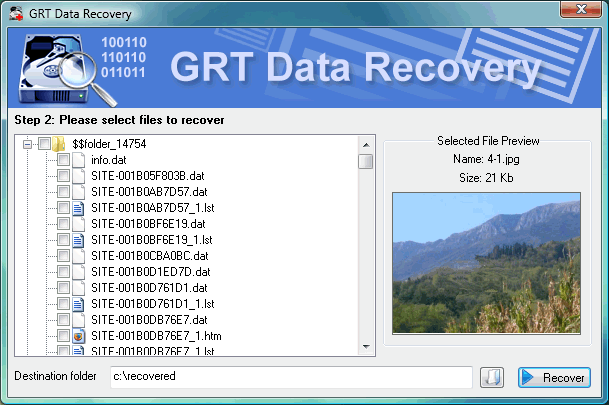Viewport: 609px width, 405px height.
Task: Select SITE-001B0CBA0BC.dat file name
Action: pos(150,256)
